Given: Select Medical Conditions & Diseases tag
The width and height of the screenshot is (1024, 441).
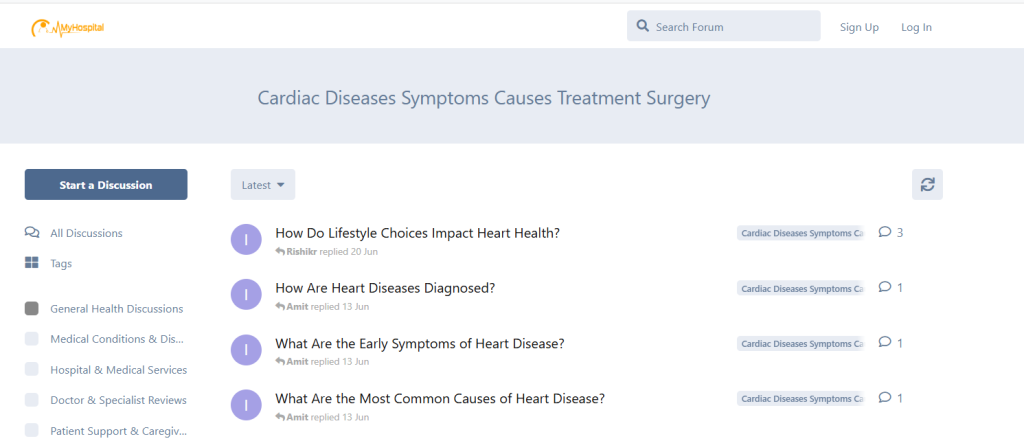Looking at the screenshot, I should pyautogui.click(x=117, y=339).
